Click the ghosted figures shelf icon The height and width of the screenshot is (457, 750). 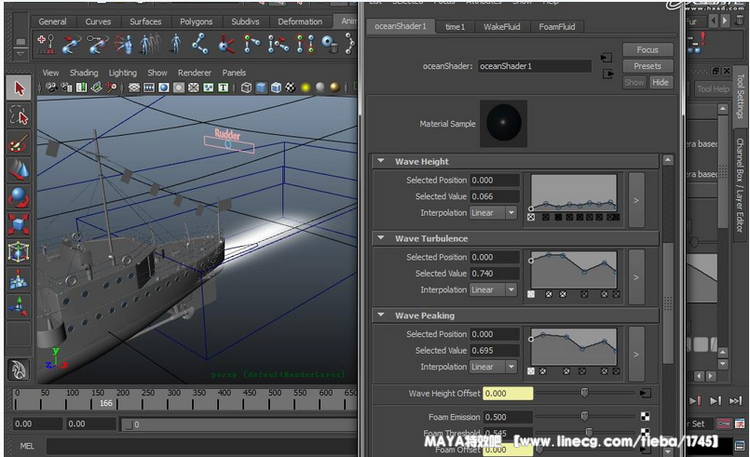[x=150, y=44]
